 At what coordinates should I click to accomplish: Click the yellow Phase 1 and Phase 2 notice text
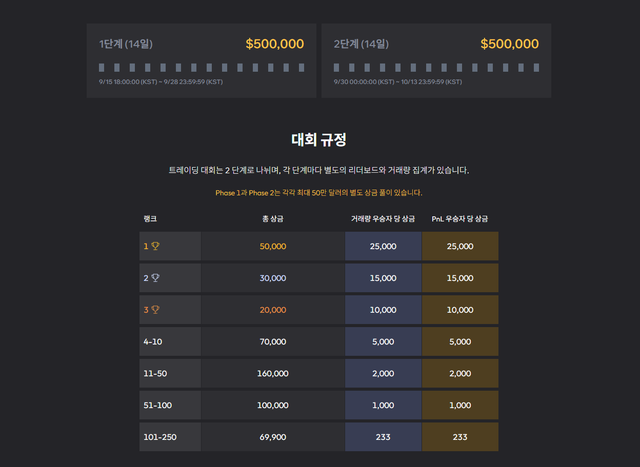click(x=319, y=192)
